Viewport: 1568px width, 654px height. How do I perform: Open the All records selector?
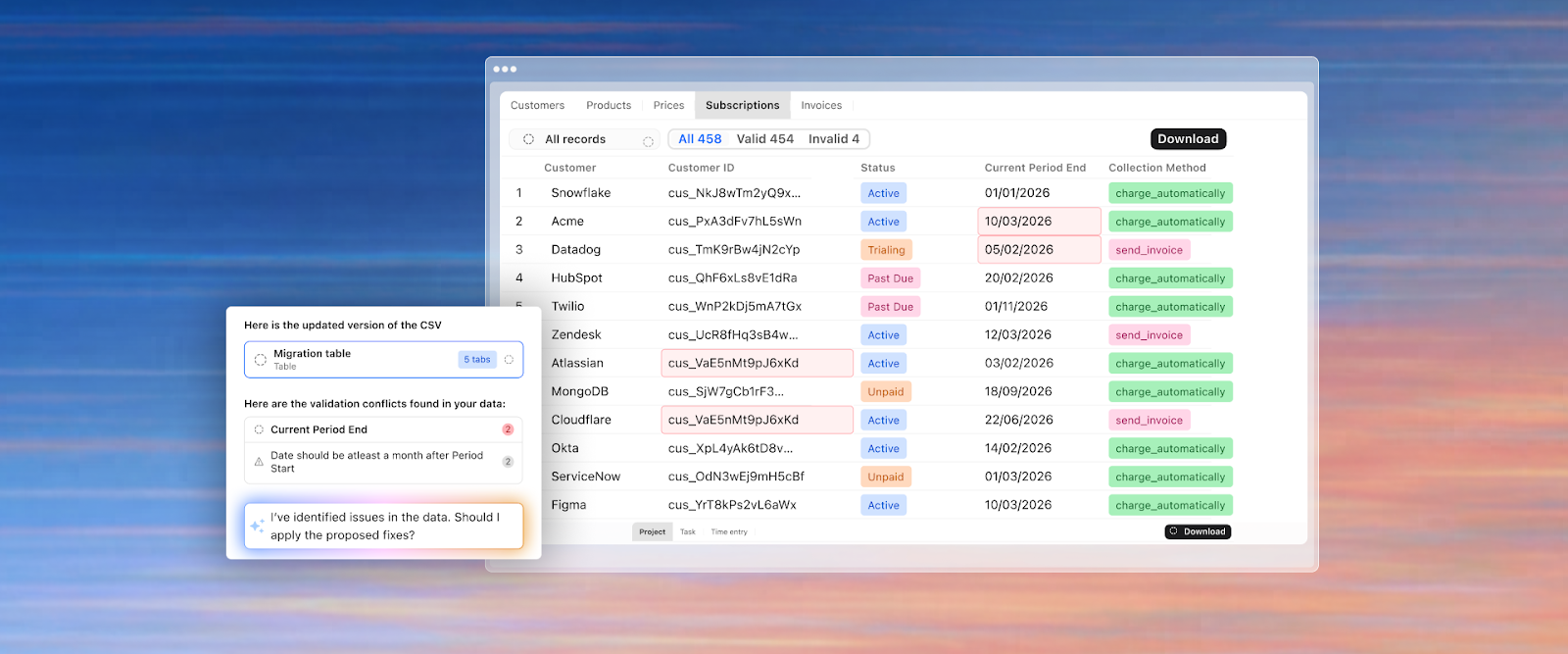click(x=584, y=139)
